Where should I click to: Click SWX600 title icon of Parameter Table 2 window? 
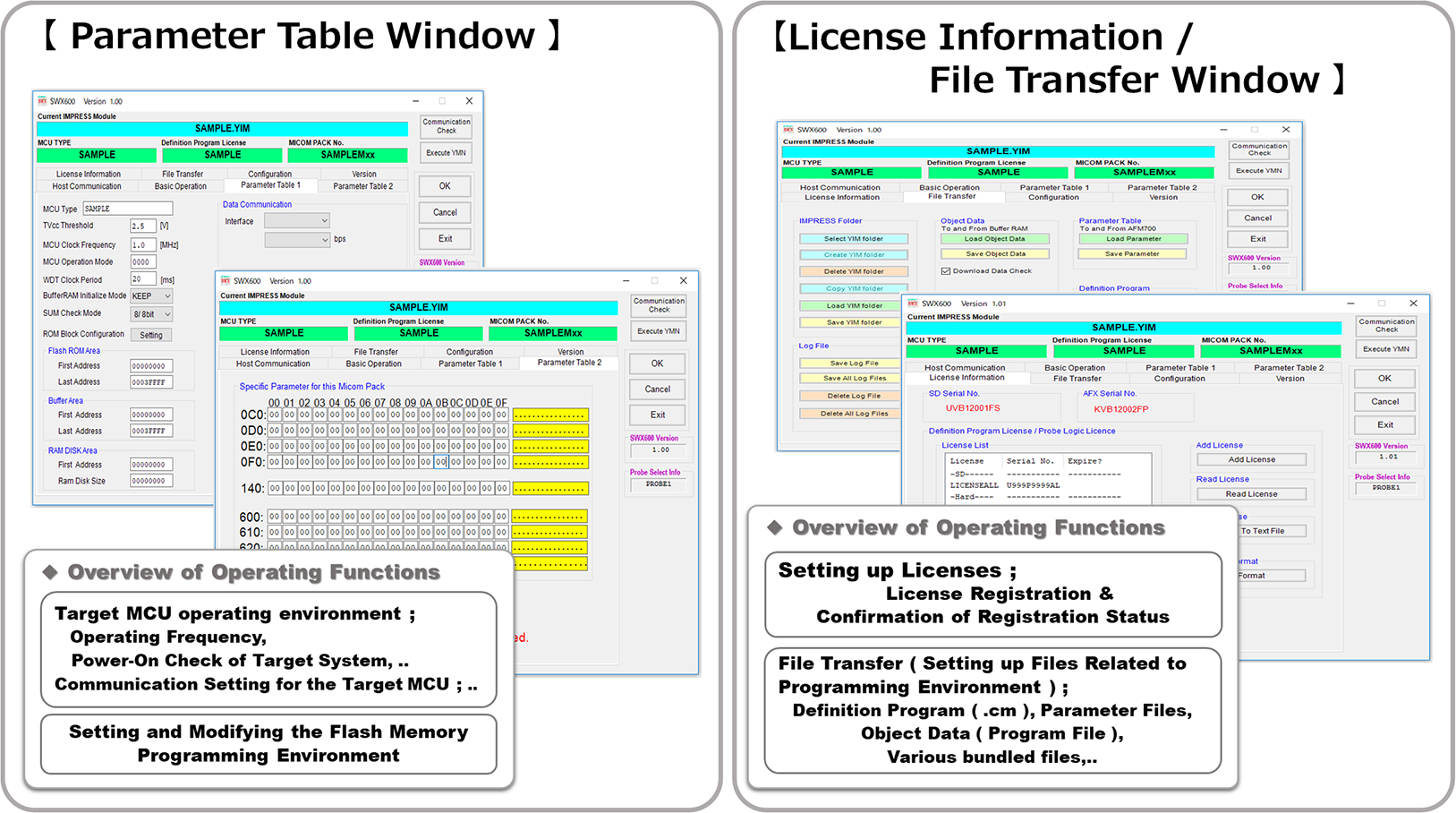[226, 280]
